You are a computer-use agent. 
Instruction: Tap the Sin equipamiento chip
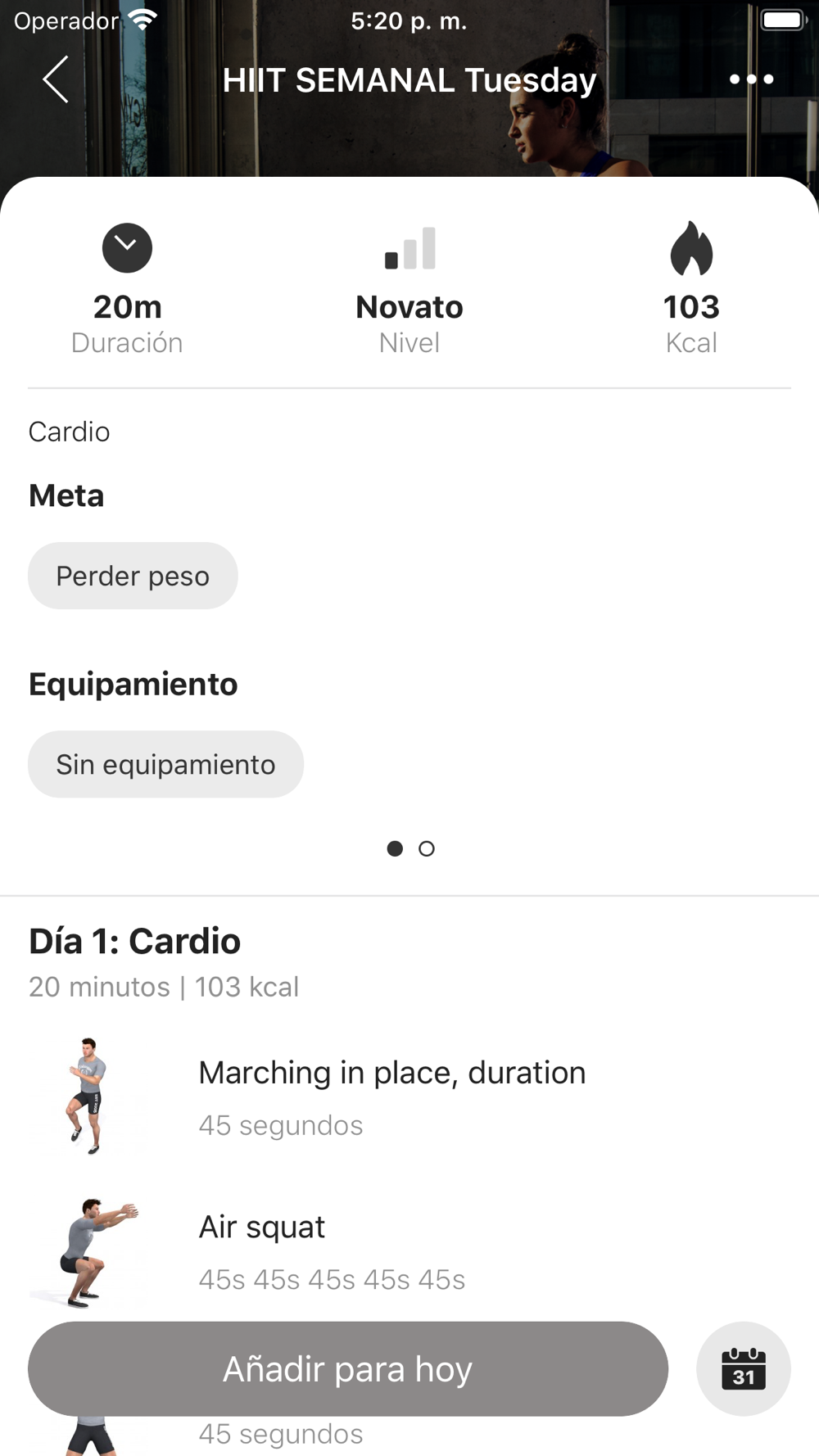pyautogui.click(x=165, y=764)
